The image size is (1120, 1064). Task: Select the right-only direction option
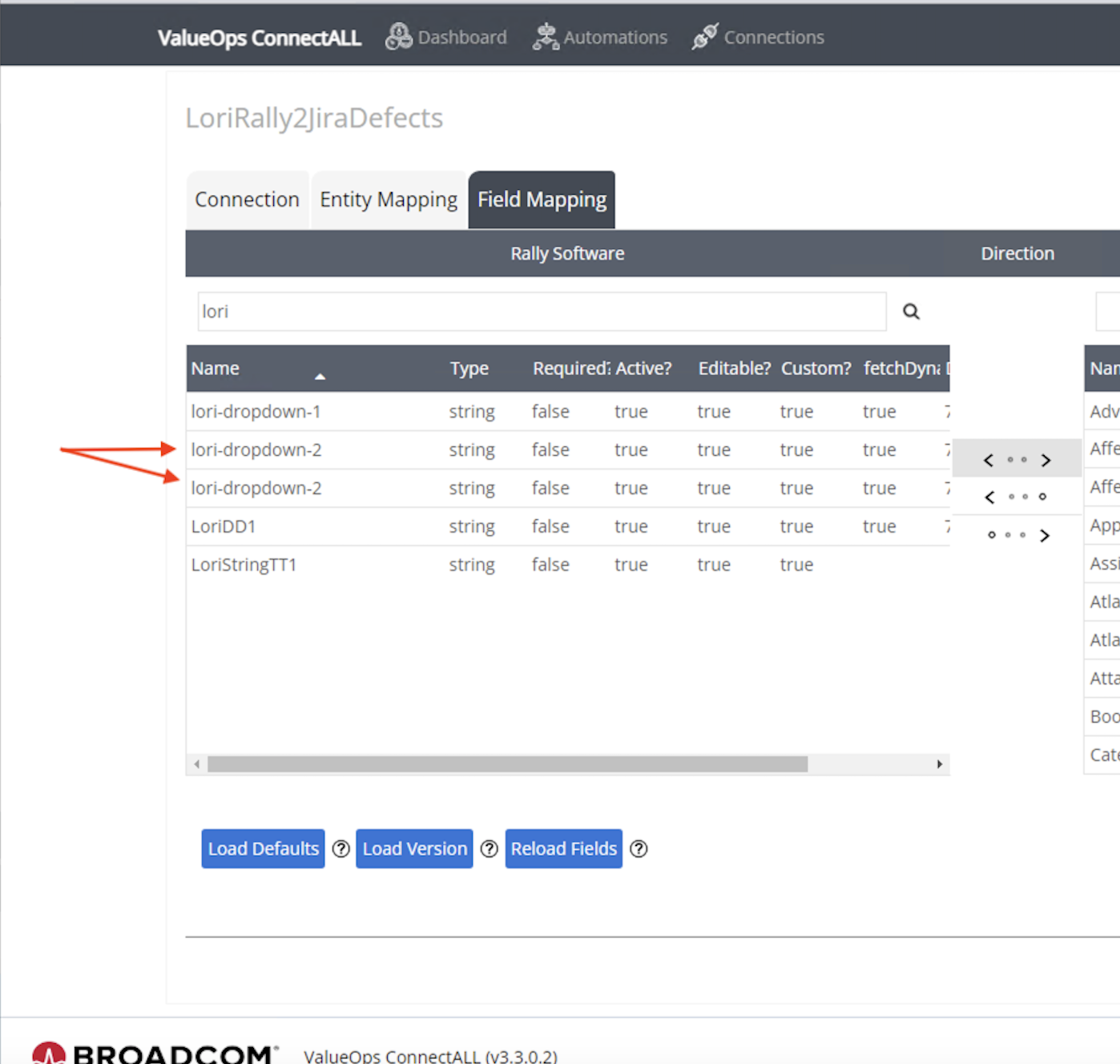tap(1017, 535)
